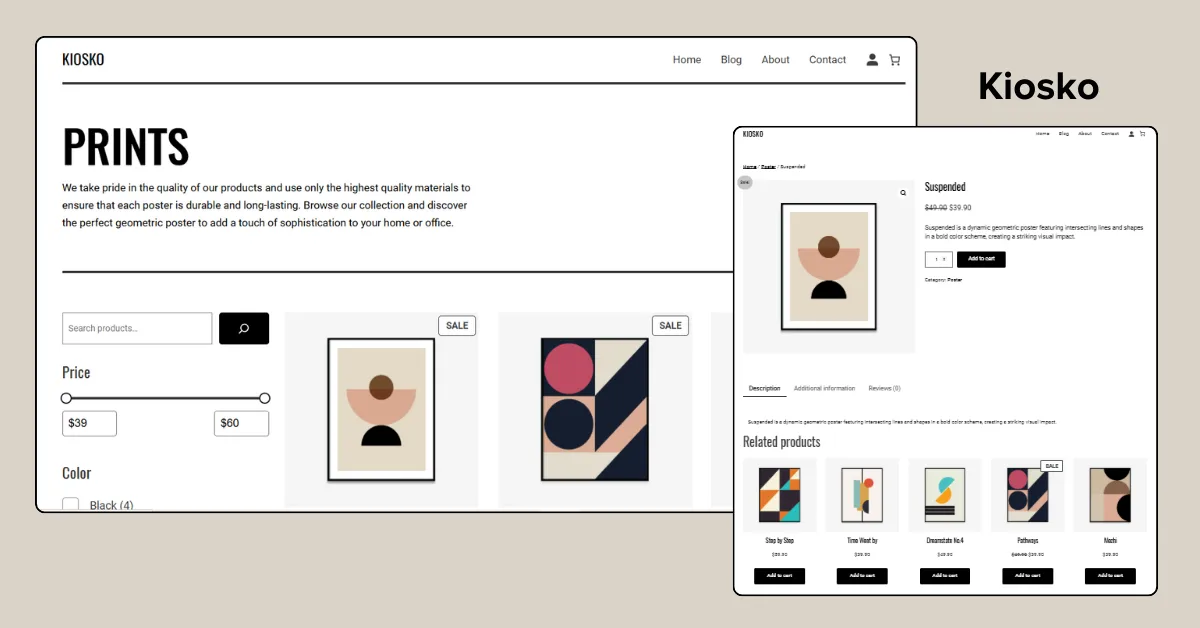Click the KIOSKO logo on the Prints page
Viewport: 1200px width, 628px height.
click(x=83, y=59)
